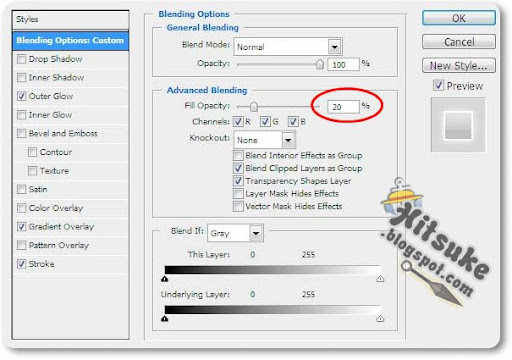Tick the Bevel and Emboss checkbox

[21, 133]
